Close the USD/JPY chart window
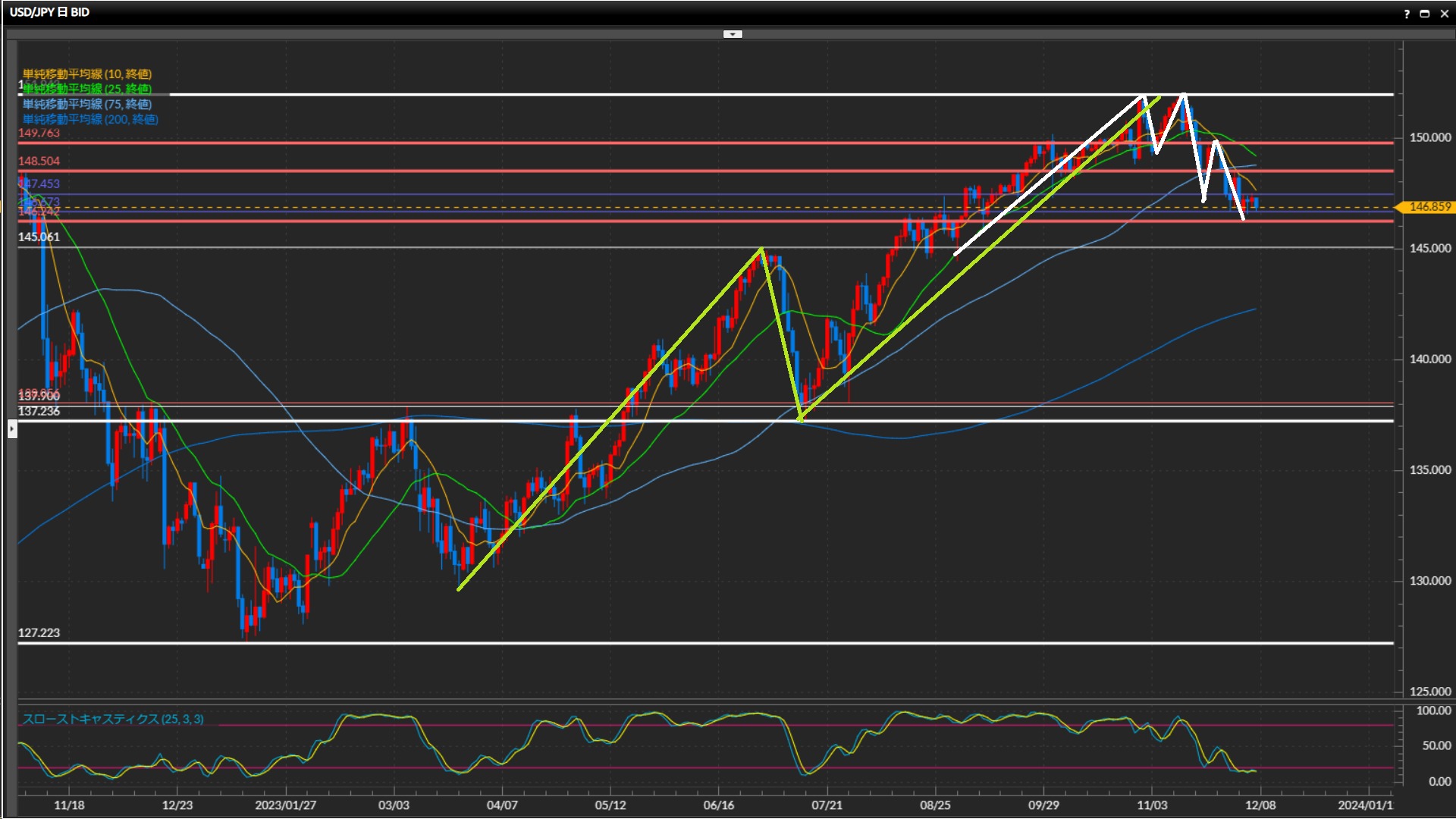1456x819 pixels. [1444, 14]
